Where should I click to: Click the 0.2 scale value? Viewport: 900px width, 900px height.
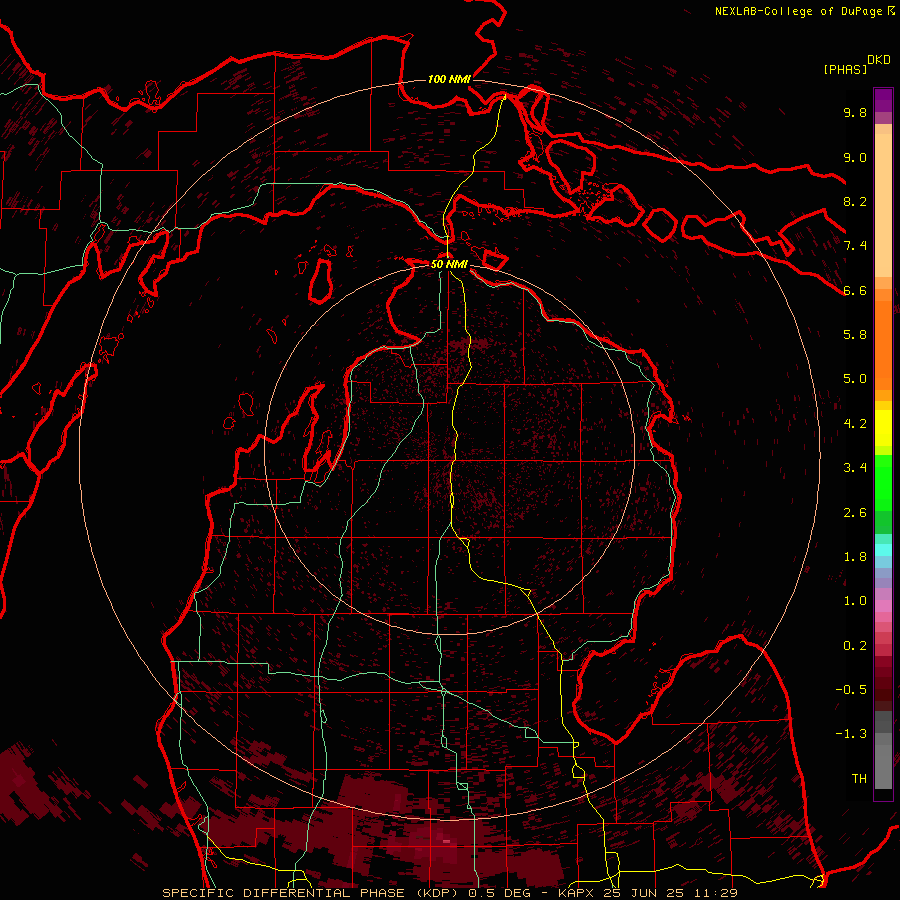tap(855, 646)
